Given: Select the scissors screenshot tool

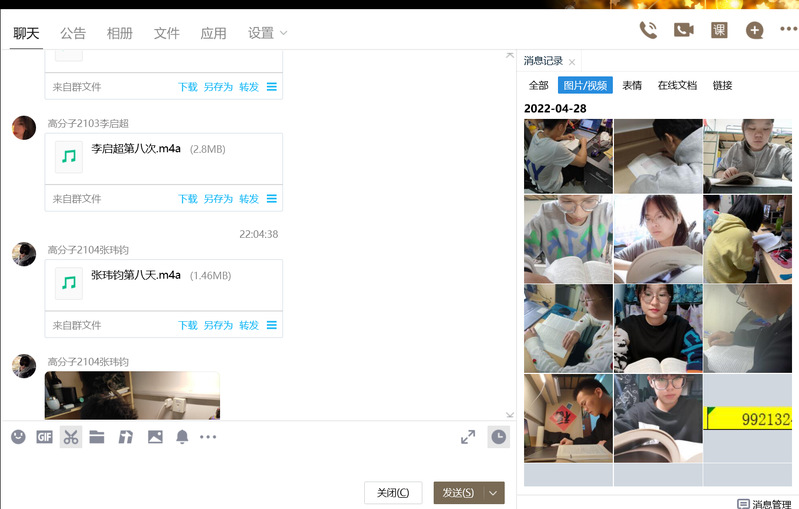Looking at the screenshot, I should (x=71, y=437).
